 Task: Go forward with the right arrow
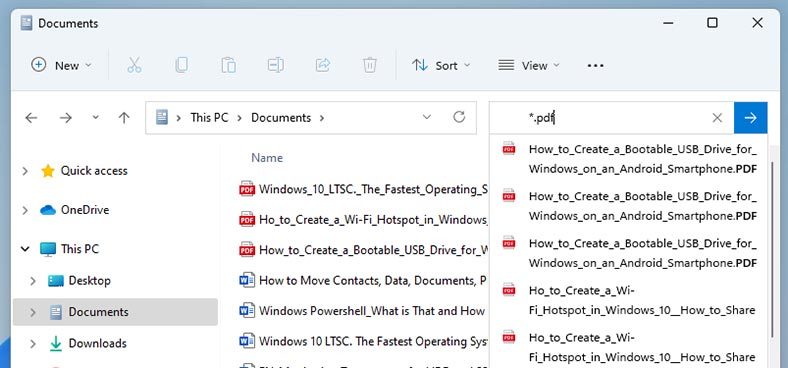(65, 118)
